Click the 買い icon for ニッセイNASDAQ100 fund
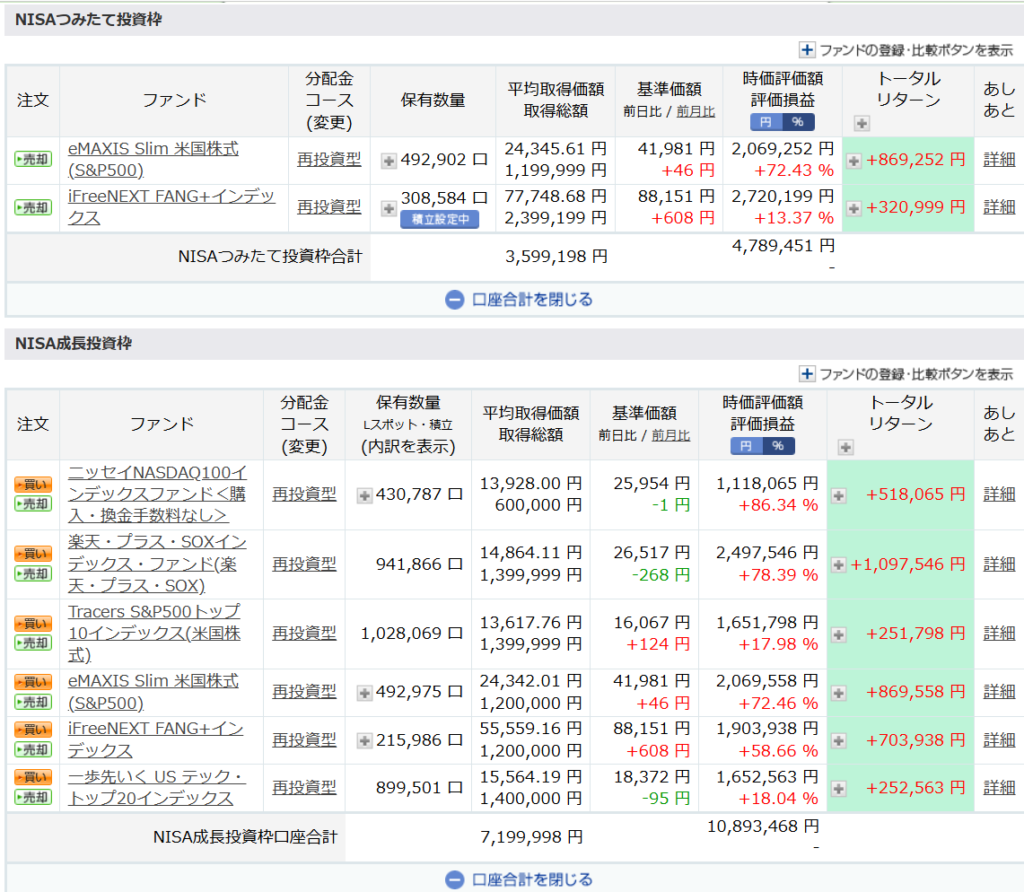Screen dimensions: 1024x892 click(32, 484)
